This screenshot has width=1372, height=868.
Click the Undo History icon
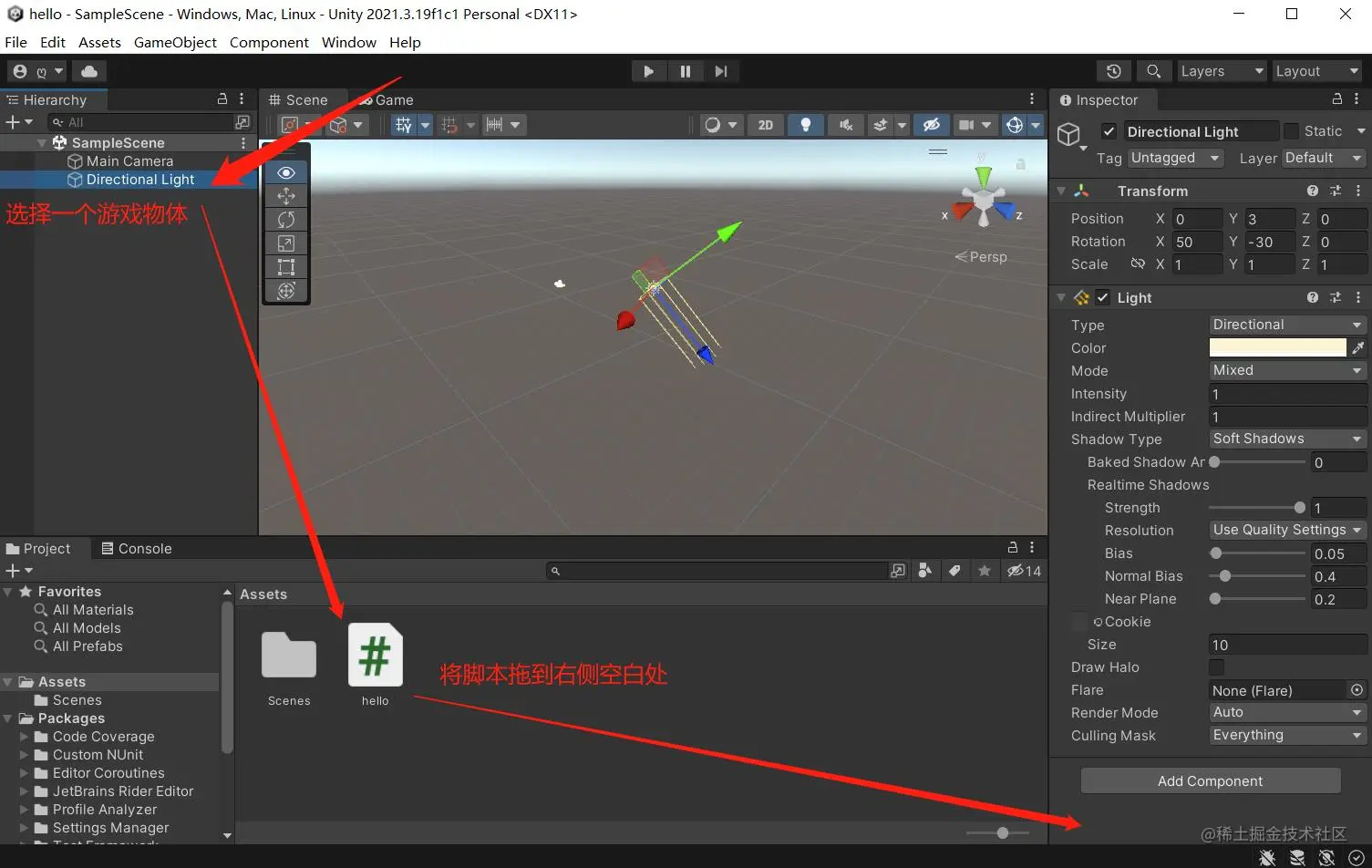coord(1113,70)
